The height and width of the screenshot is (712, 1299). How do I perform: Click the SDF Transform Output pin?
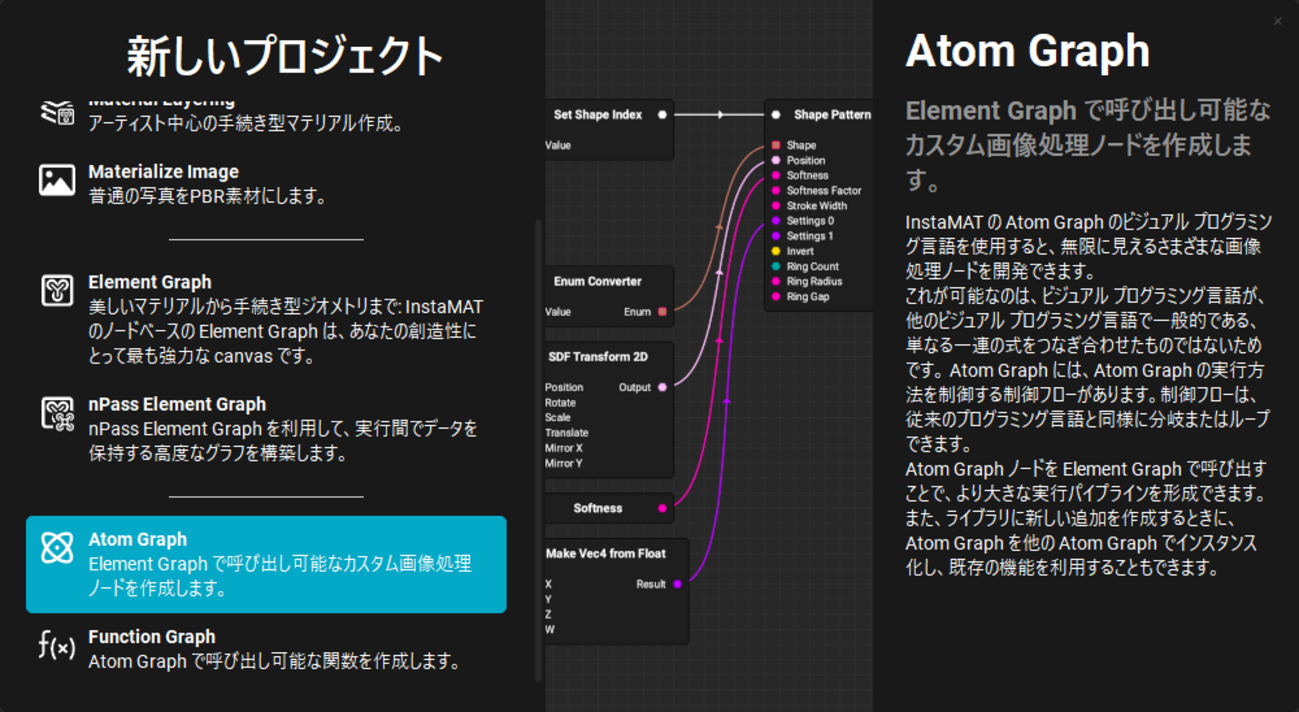(x=662, y=388)
